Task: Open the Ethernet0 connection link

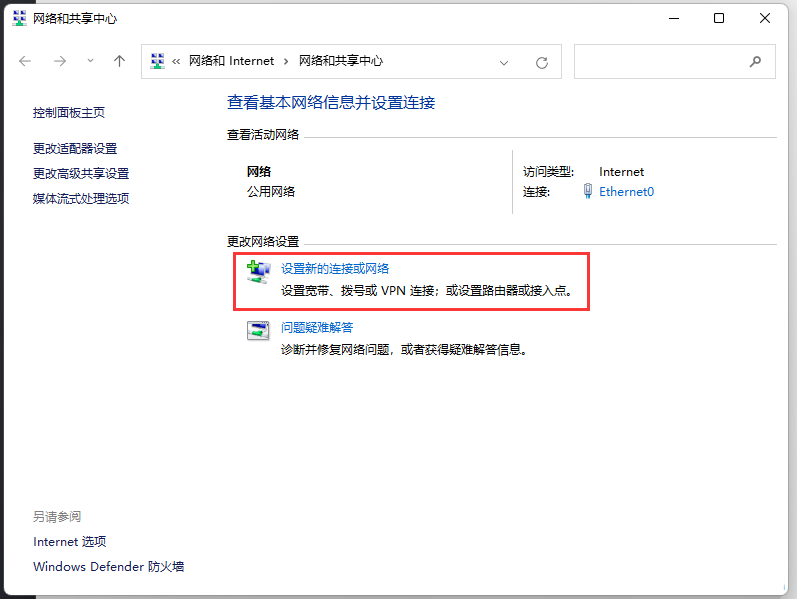Action: click(x=626, y=191)
